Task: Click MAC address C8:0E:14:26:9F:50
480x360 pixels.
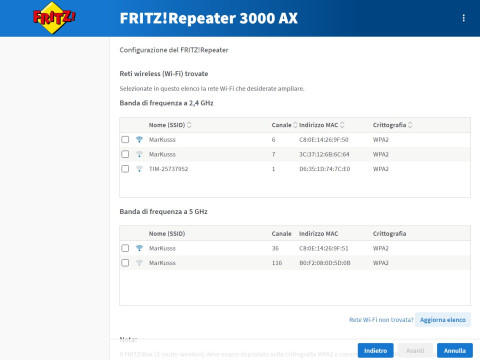Action: [x=324, y=140]
